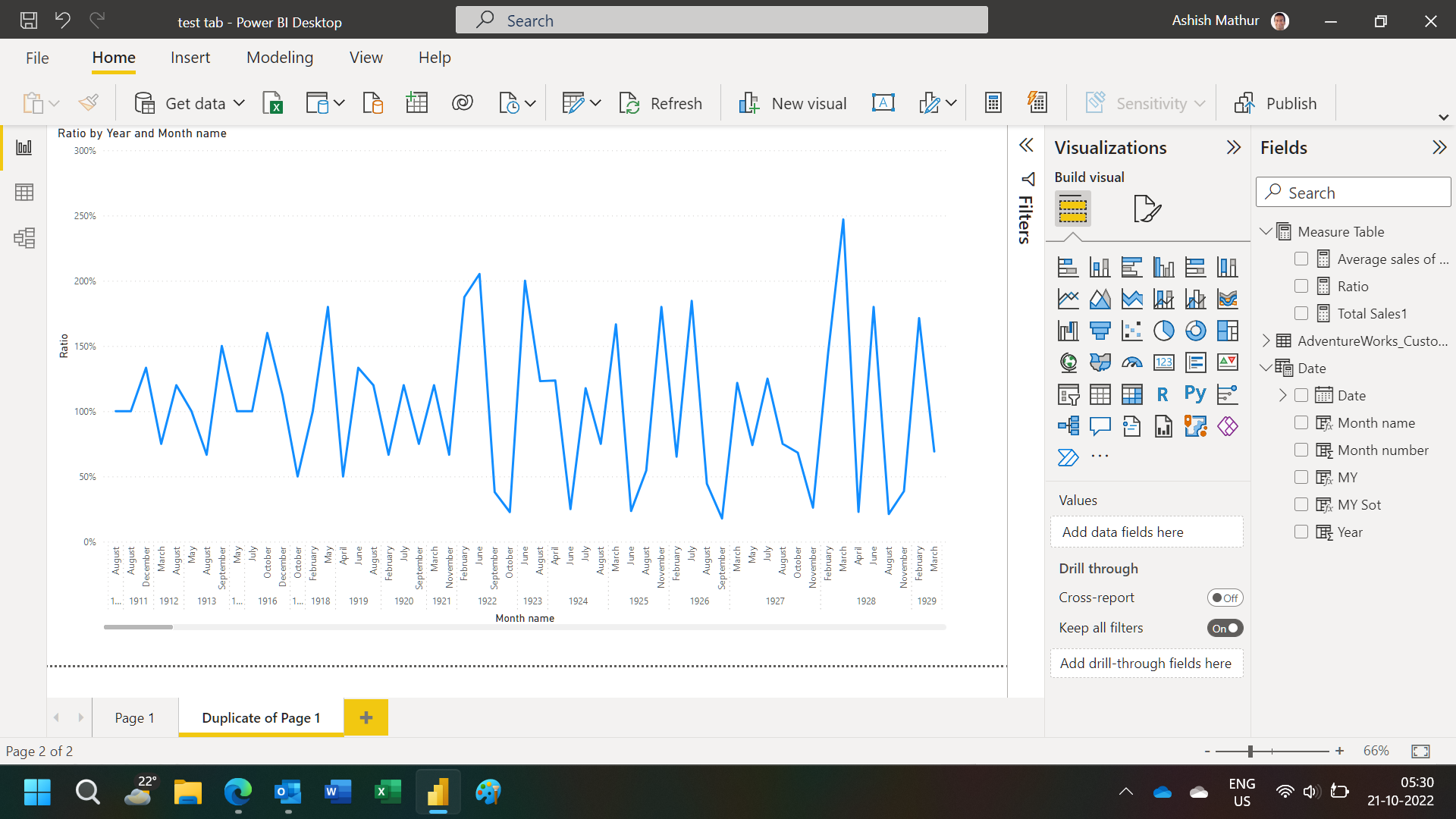
Task: Select the R script visual icon
Action: [x=1163, y=394]
